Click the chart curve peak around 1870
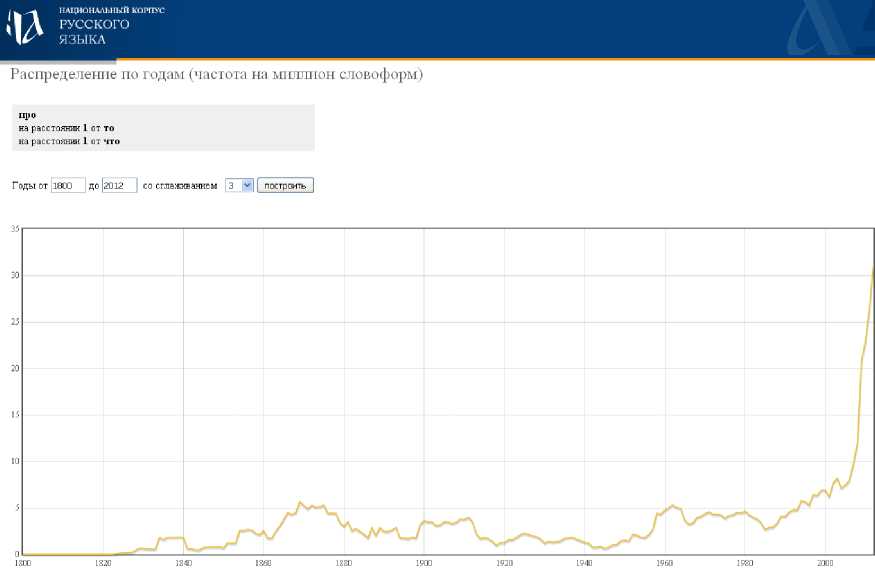The image size is (875, 582). coord(300,503)
